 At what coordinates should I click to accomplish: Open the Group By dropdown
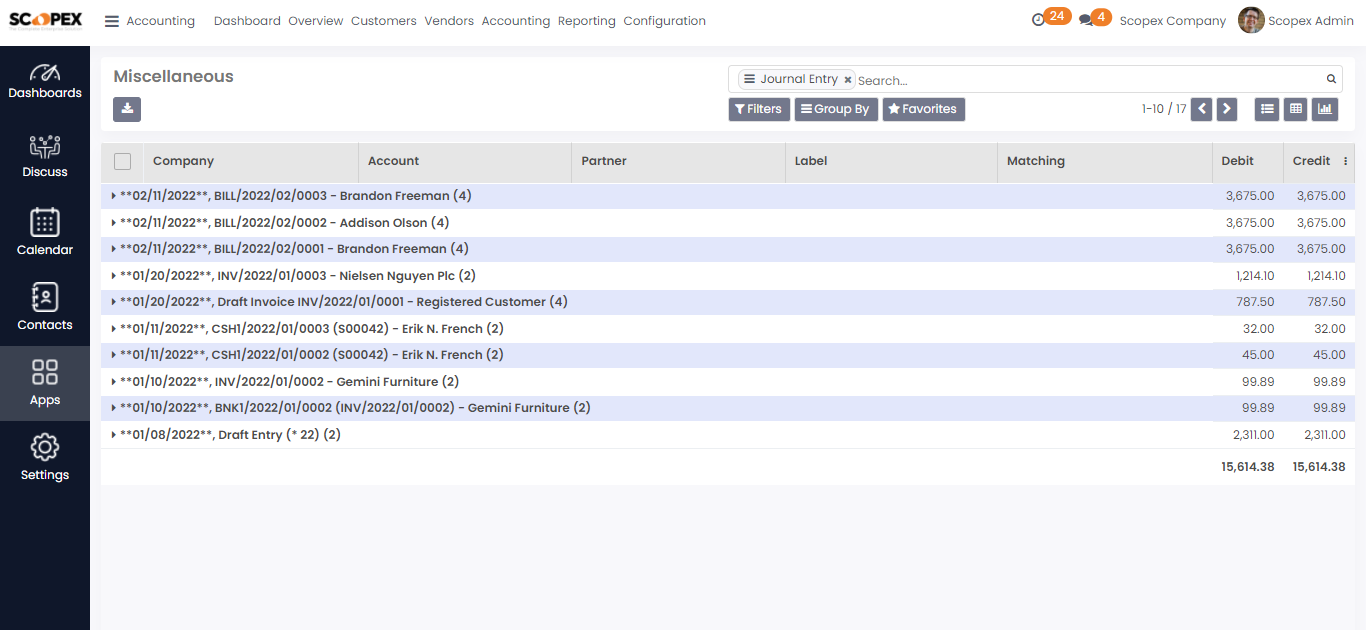[836, 109]
